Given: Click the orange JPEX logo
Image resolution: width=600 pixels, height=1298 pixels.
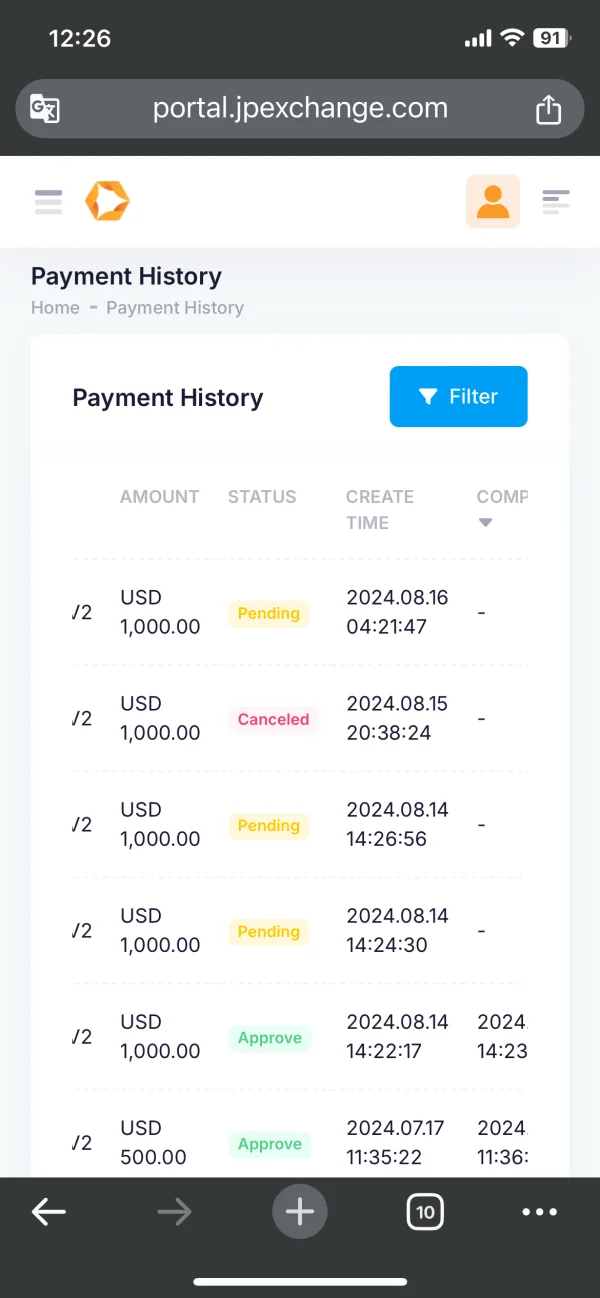Looking at the screenshot, I should click(x=106, y=201).
